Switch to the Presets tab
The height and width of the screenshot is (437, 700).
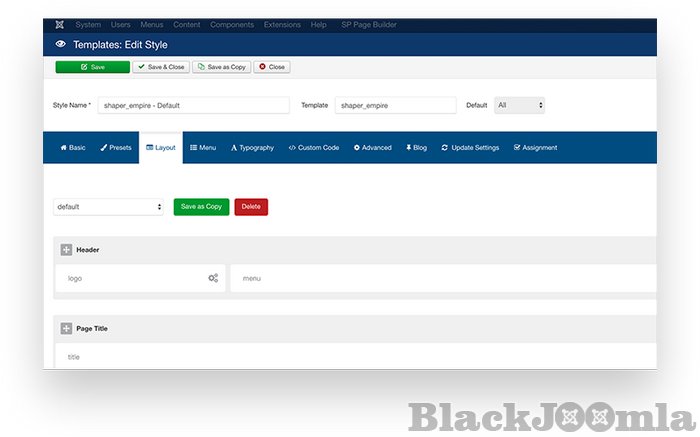(116, 148)
